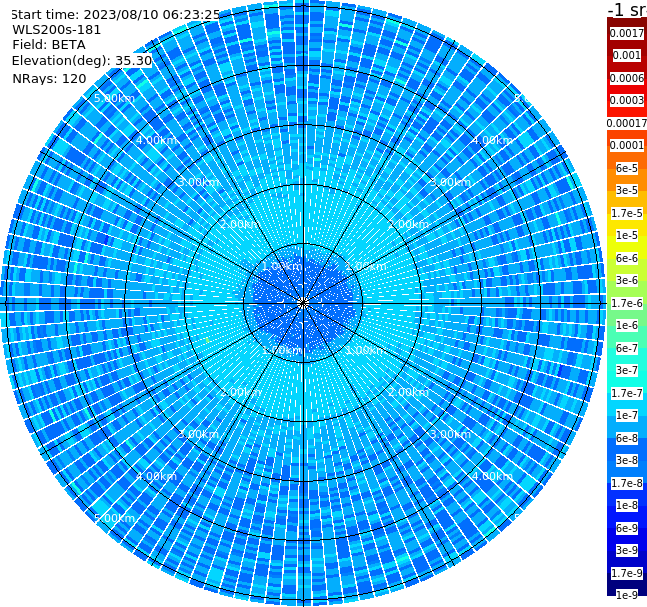Click the lower-left 2.00km range label
This screenshot has width=647, height=607.
click(x=241, y=392)
